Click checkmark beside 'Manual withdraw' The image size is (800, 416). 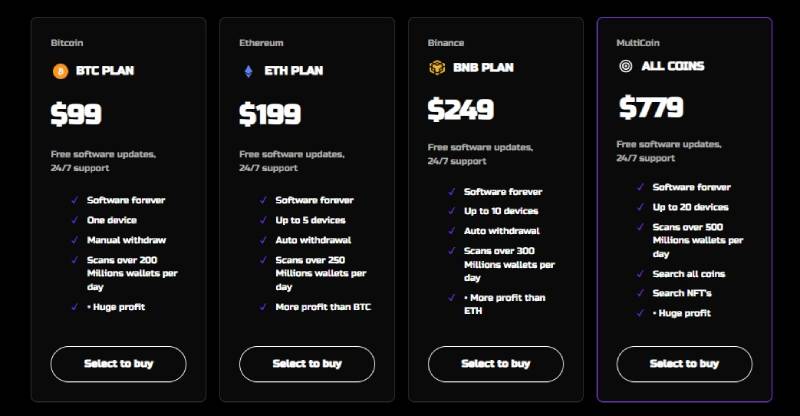click(75, 240)
